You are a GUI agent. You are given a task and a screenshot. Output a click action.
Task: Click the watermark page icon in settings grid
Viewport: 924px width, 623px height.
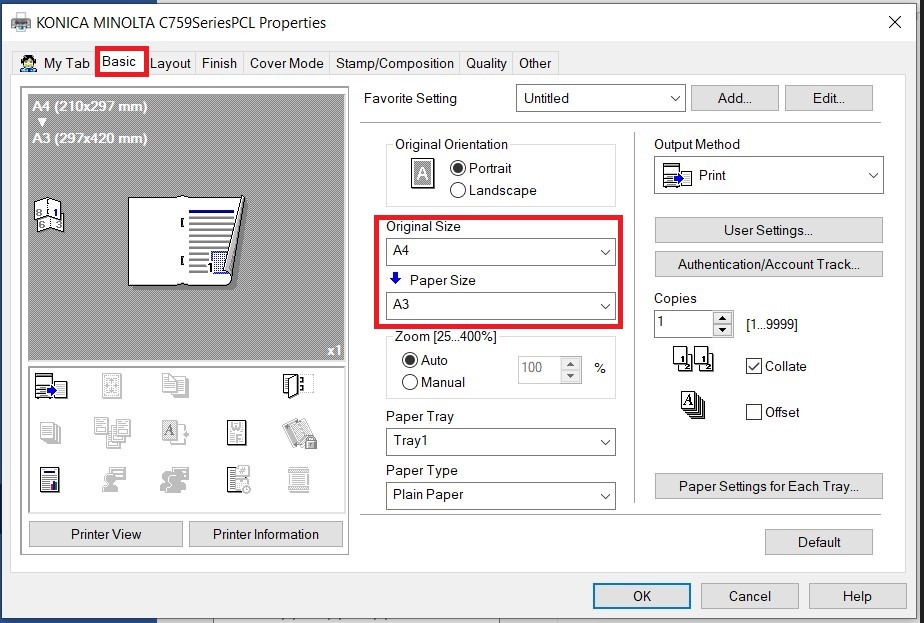(x=238, y=433)
